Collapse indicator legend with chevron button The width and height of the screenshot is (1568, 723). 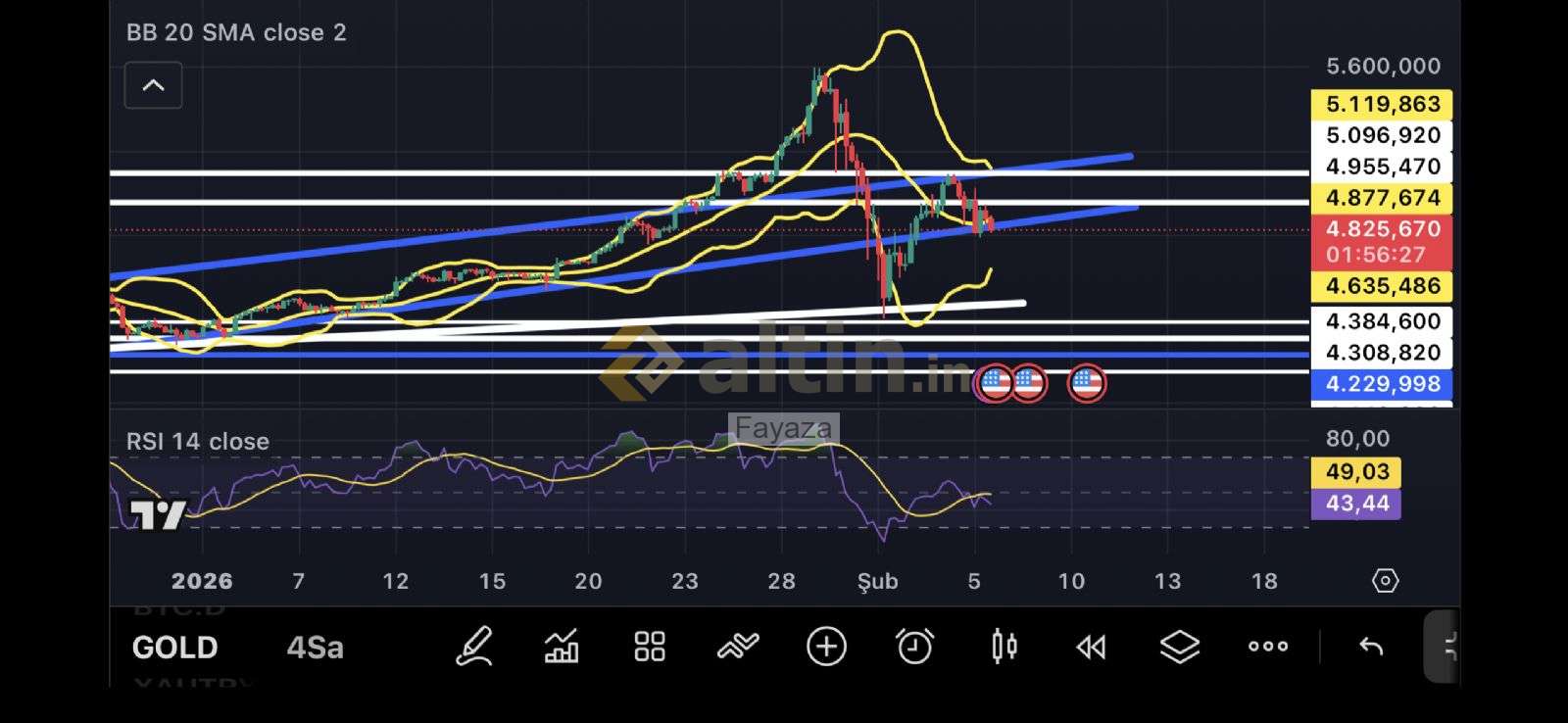click(153, 85)
